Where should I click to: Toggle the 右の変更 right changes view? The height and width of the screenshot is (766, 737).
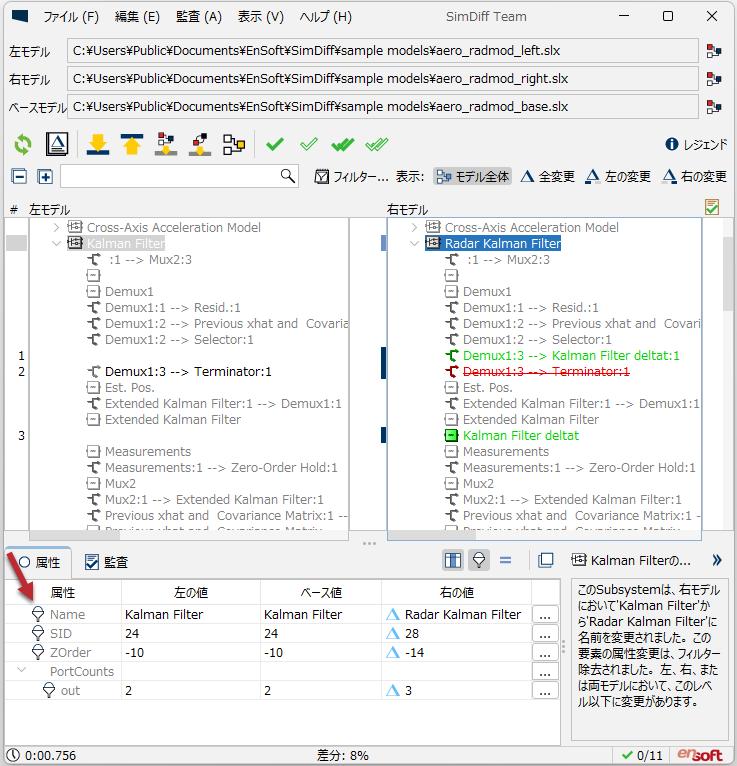(x=694, y=176)
